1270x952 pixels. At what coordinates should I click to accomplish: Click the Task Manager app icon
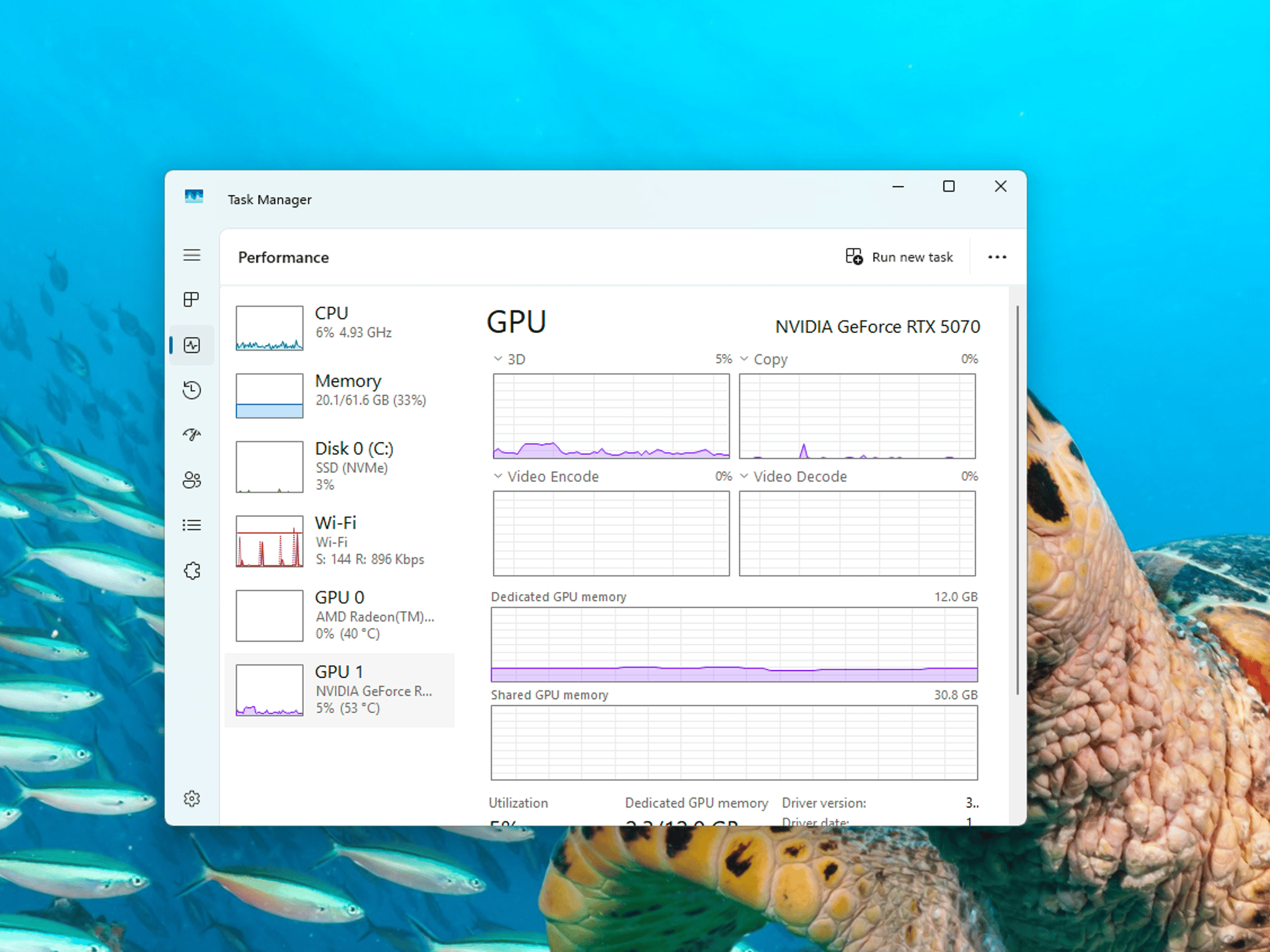point(194,197)
